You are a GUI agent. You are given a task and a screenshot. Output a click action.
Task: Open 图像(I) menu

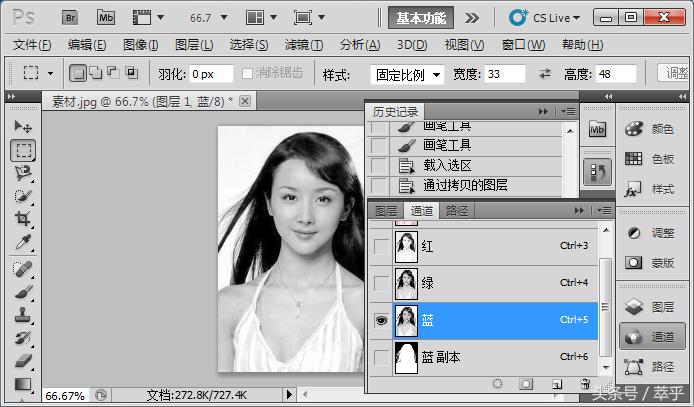coord(140,45)
